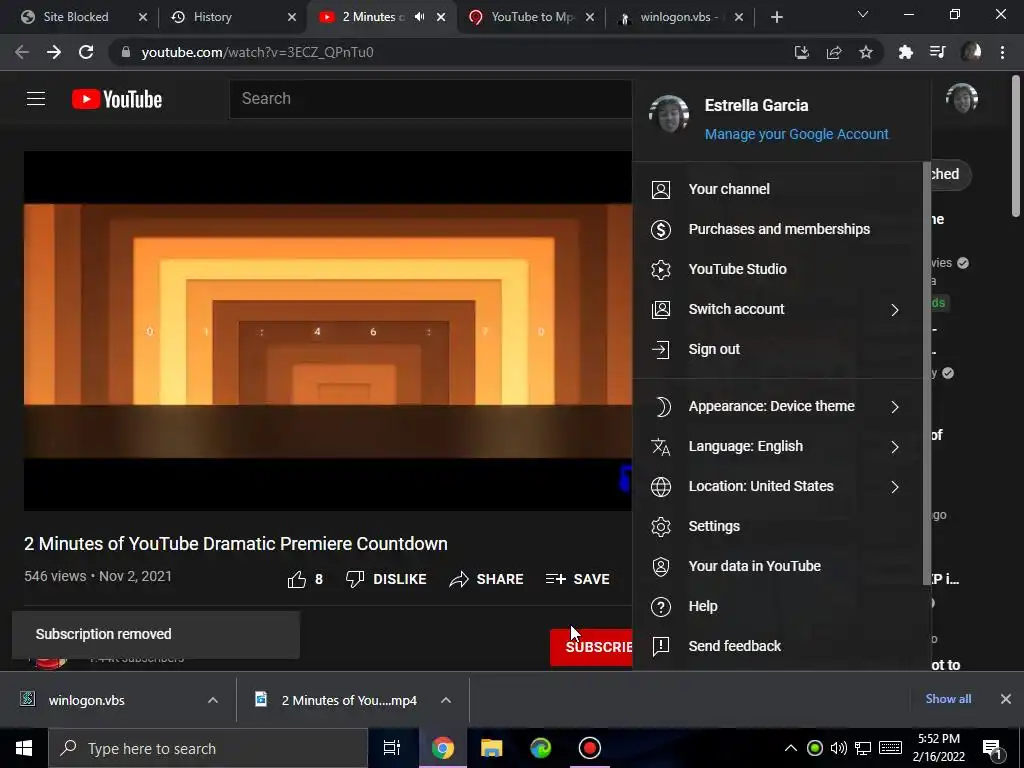
Task: Click the page vertical scrollbar
Action: pos(1016,146)
